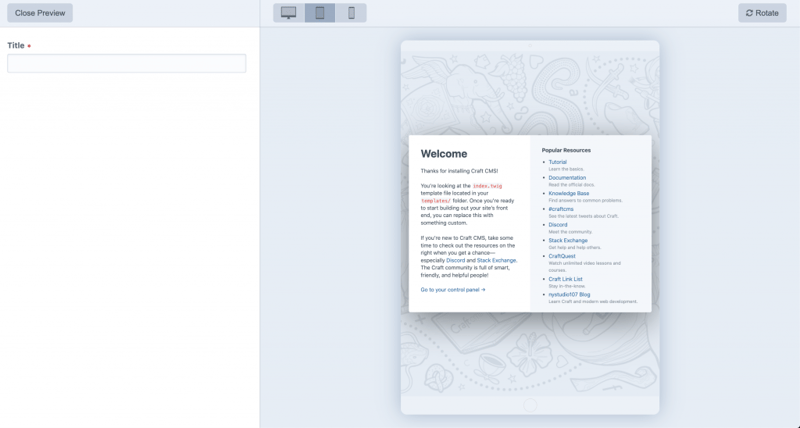Open the Tutorial resource link
This screenshot has height=428, width=800.
coord(557,162)
